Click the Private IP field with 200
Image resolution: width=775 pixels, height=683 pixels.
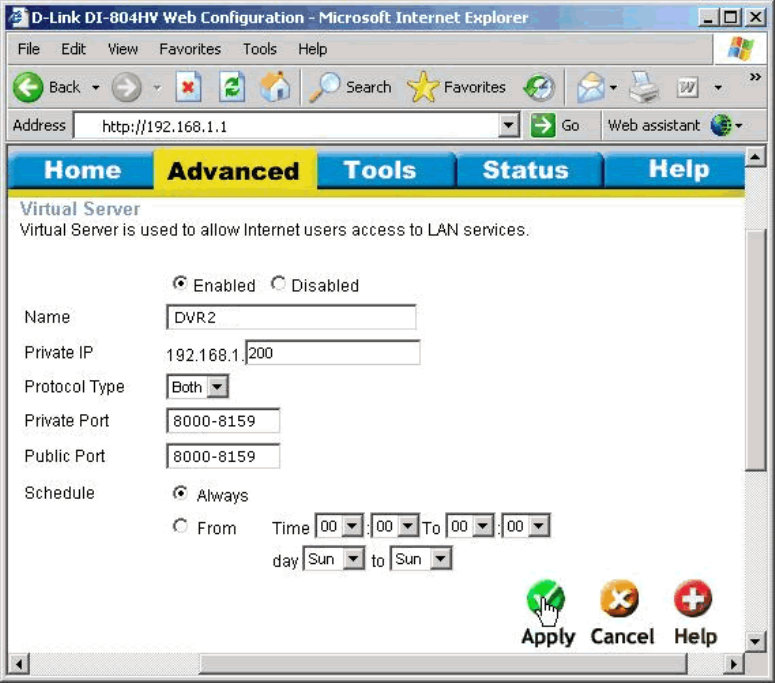333,352
